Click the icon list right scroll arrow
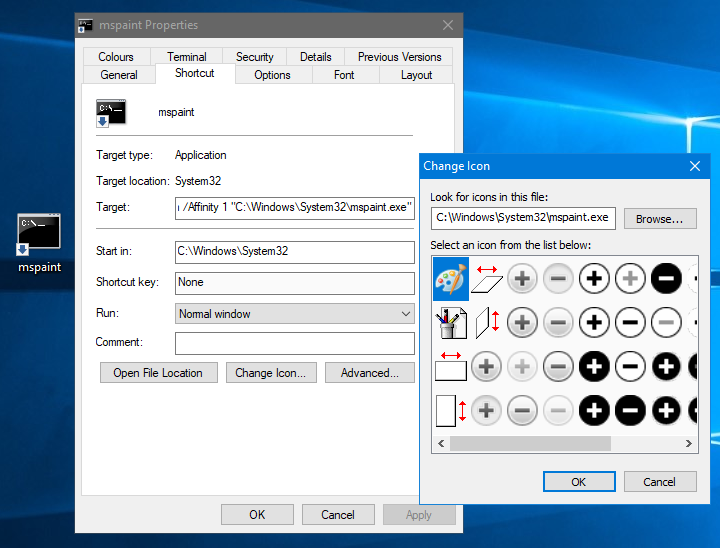This screenshot has height=548, width=720. tap(689, 444)
